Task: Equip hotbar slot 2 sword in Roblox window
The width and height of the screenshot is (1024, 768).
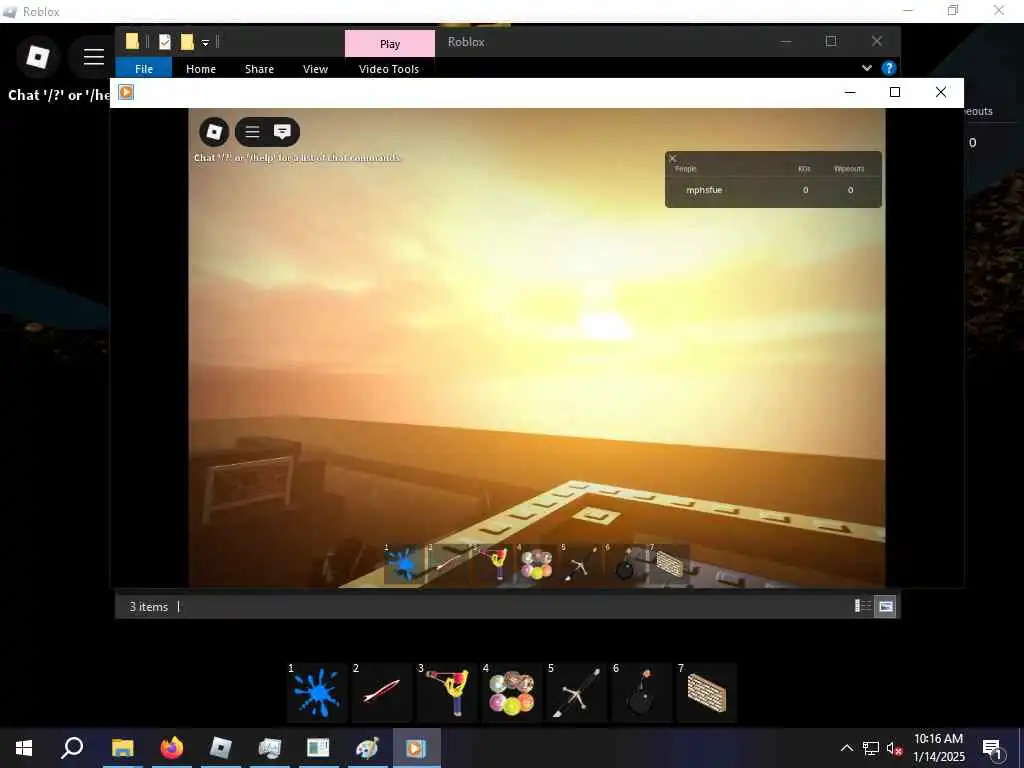Action: coord(382,692)
